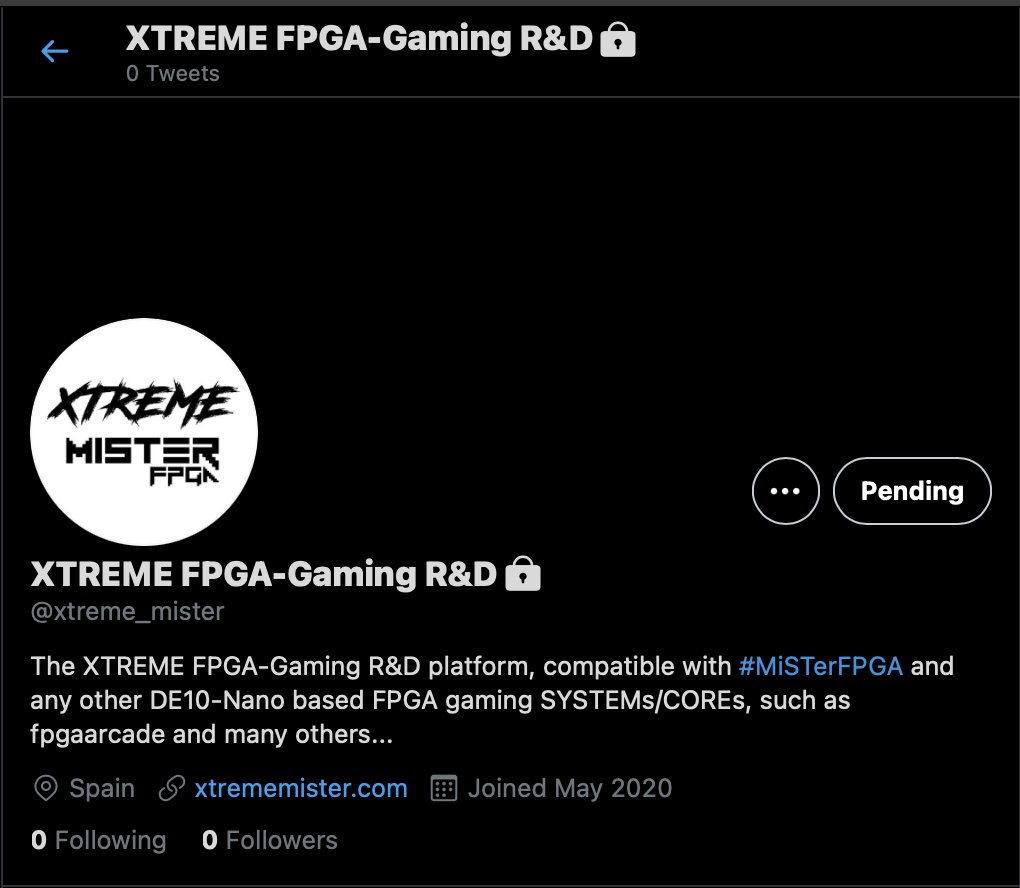The image size is (1020, 888).
Task: Open the three-dots more options button
Action: [785, 491]
